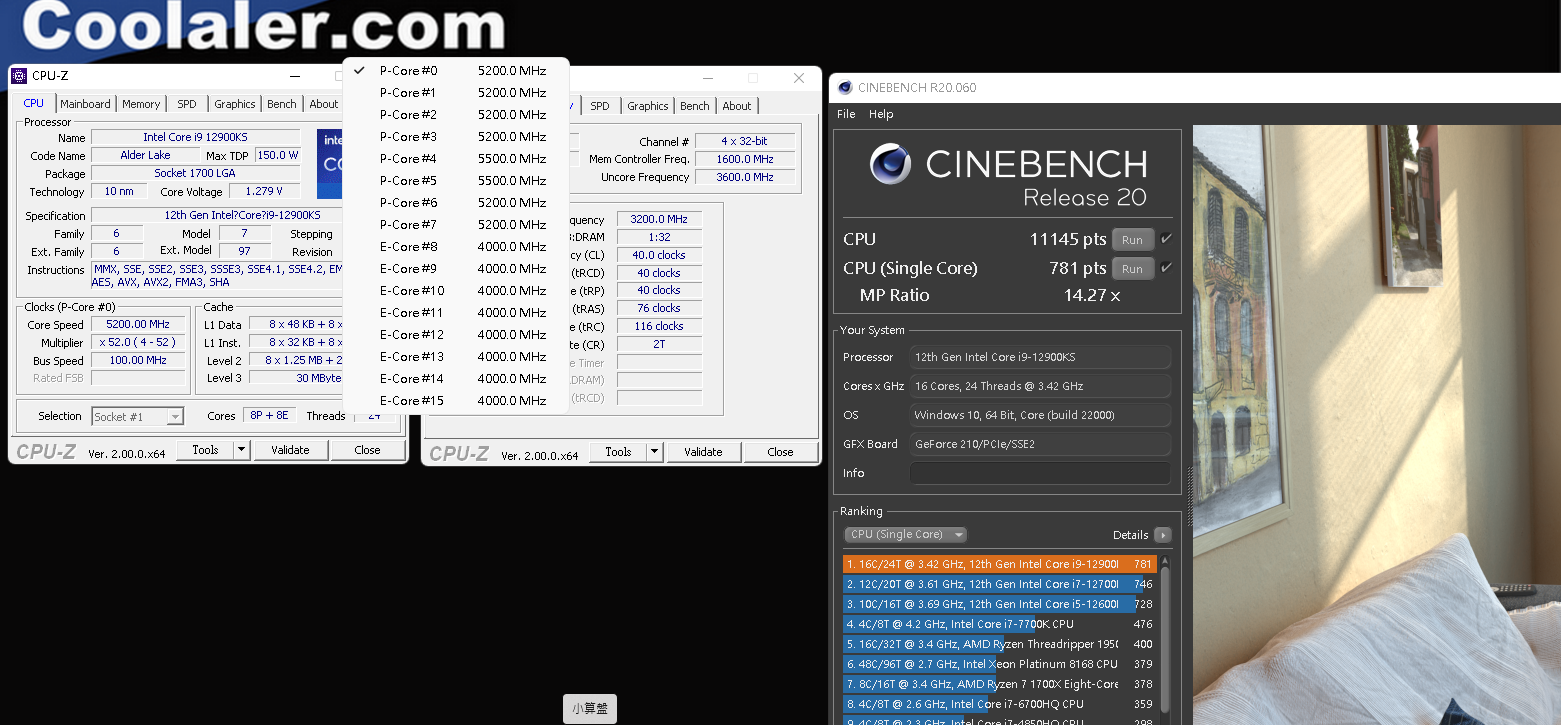Open the SPD tab in left CPU-Z window
Screen dimensions: 1561x725
(x=187, y=104)
